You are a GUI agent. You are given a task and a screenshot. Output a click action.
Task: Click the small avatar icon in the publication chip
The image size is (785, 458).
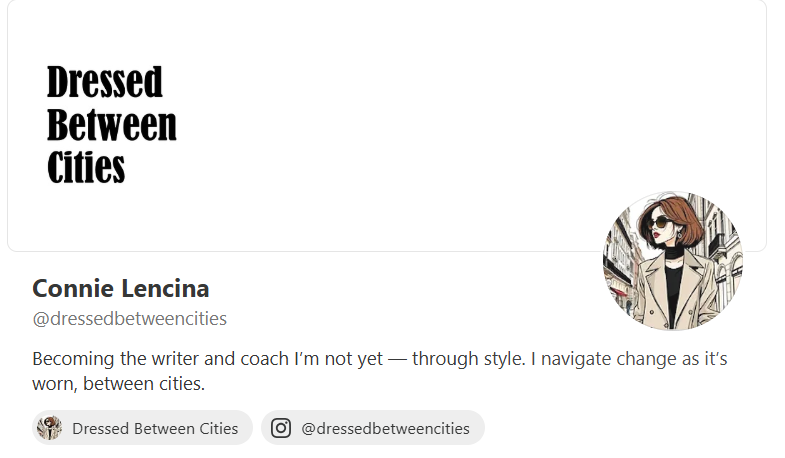49,428
